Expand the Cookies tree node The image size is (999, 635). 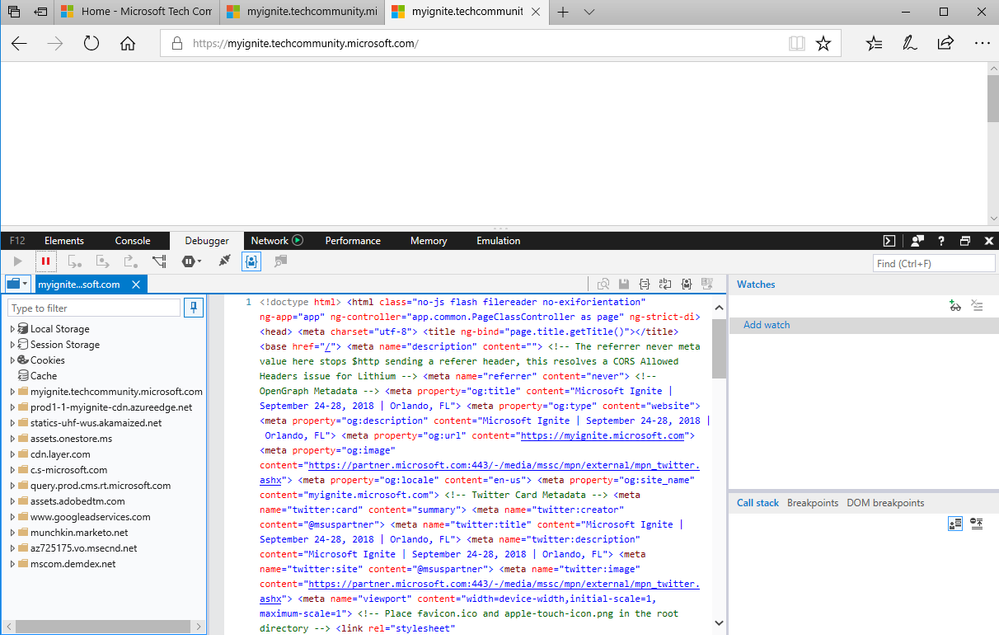(12, 360)
